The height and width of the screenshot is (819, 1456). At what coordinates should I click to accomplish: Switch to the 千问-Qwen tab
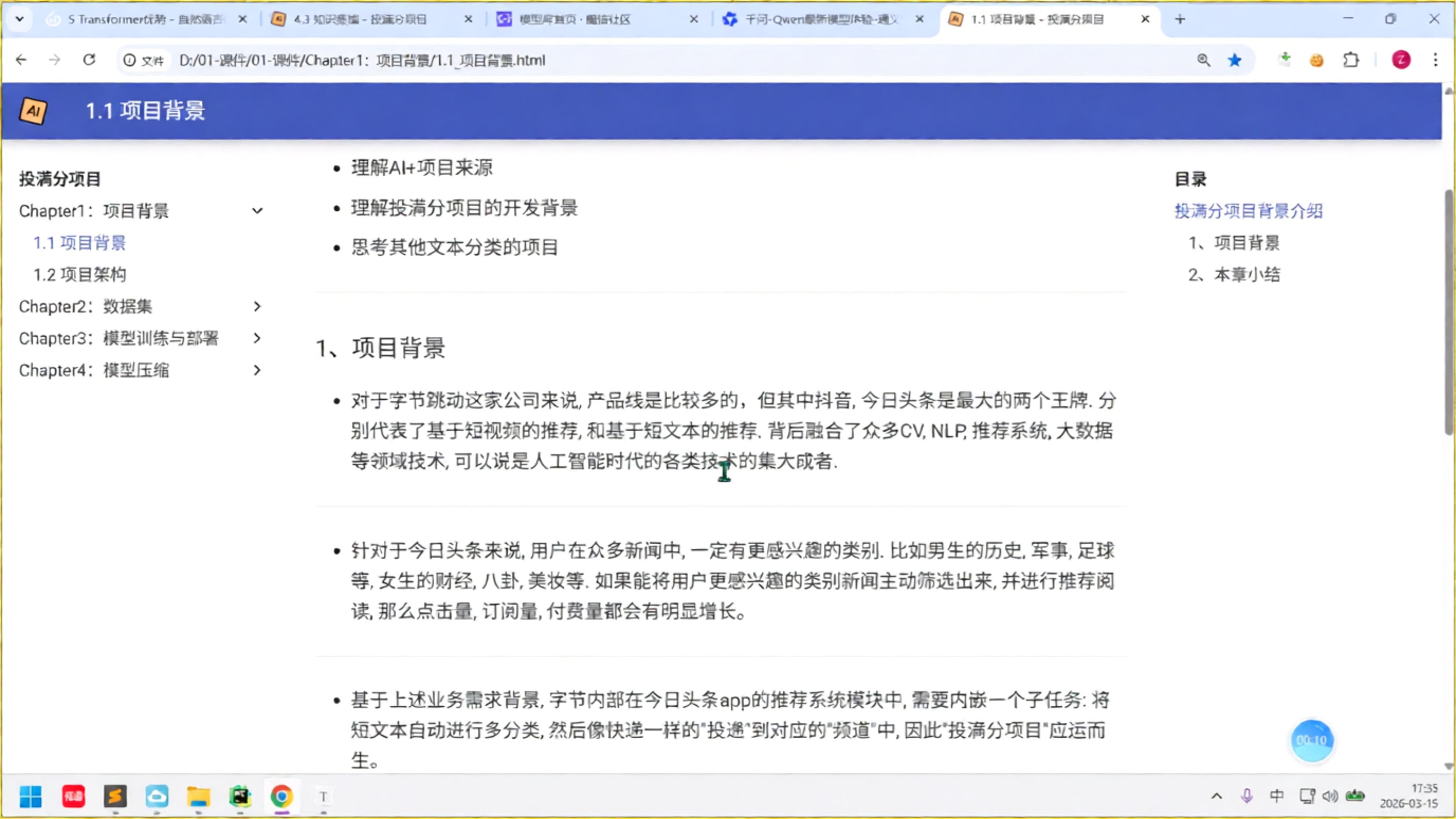click(814, 19)
